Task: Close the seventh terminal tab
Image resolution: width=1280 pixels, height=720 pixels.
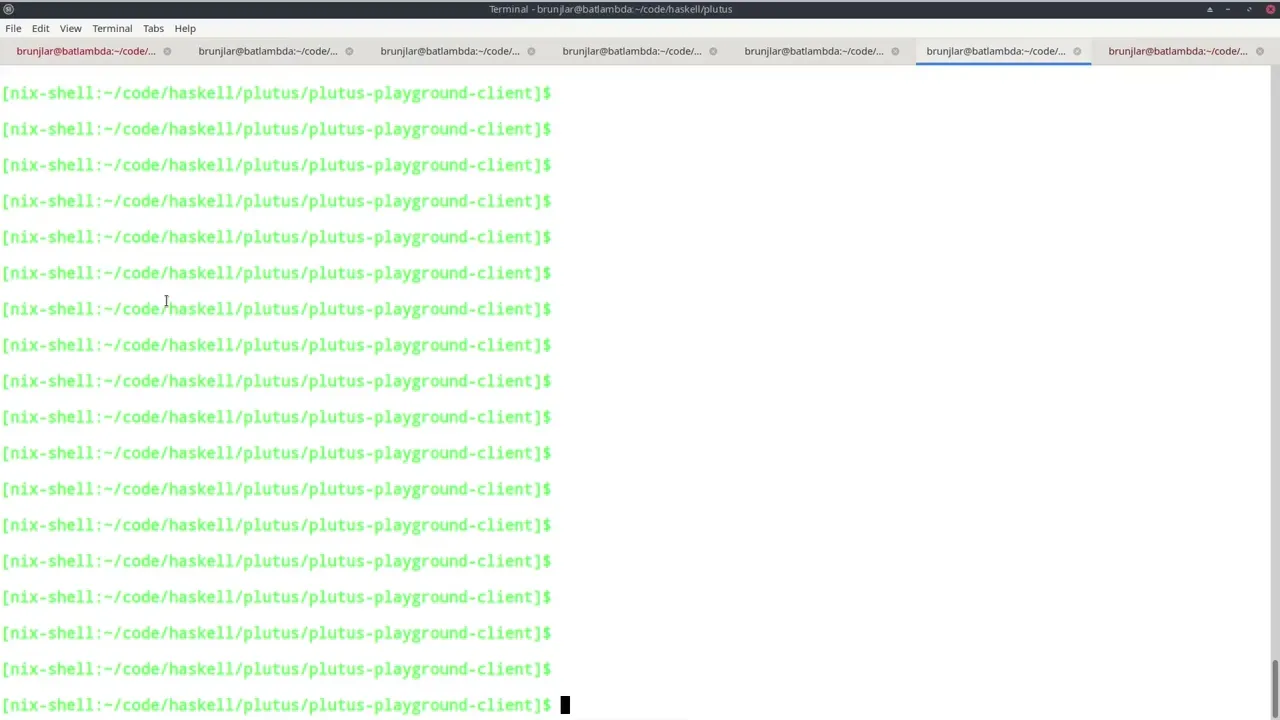Action: click(x=1259, y=51)
